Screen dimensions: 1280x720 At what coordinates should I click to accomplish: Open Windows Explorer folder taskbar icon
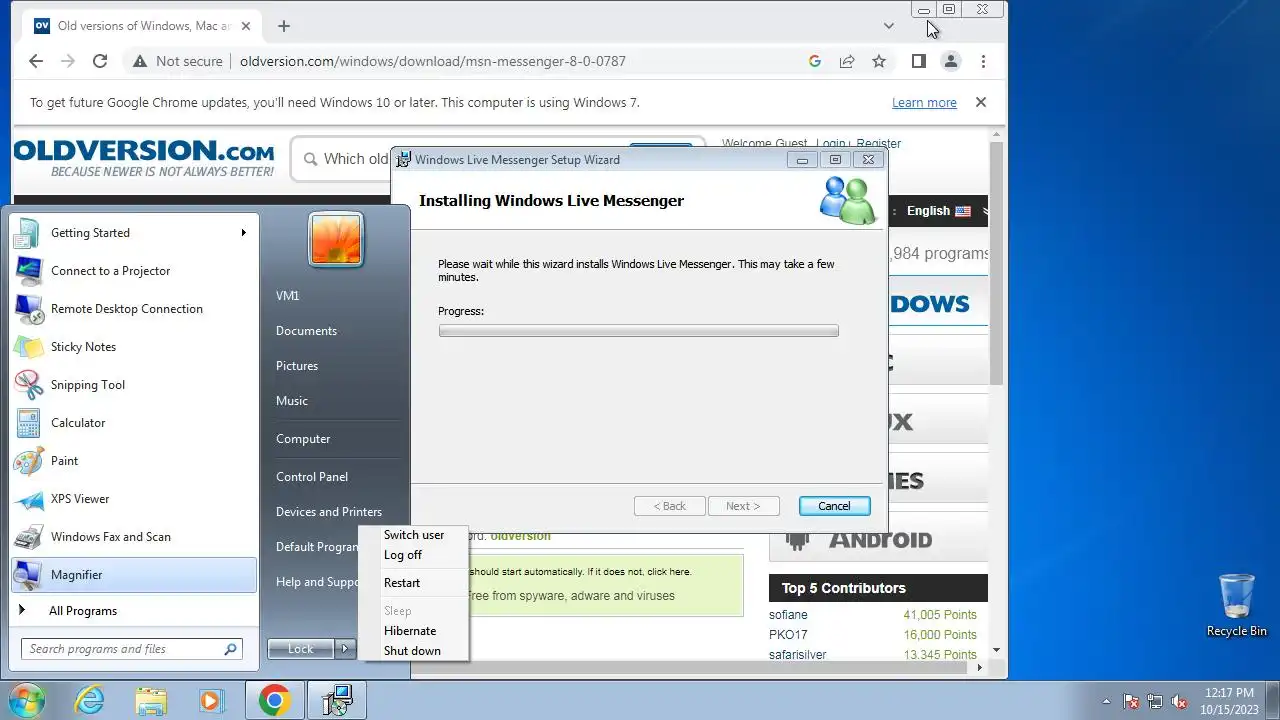click(x=151, y=700)
